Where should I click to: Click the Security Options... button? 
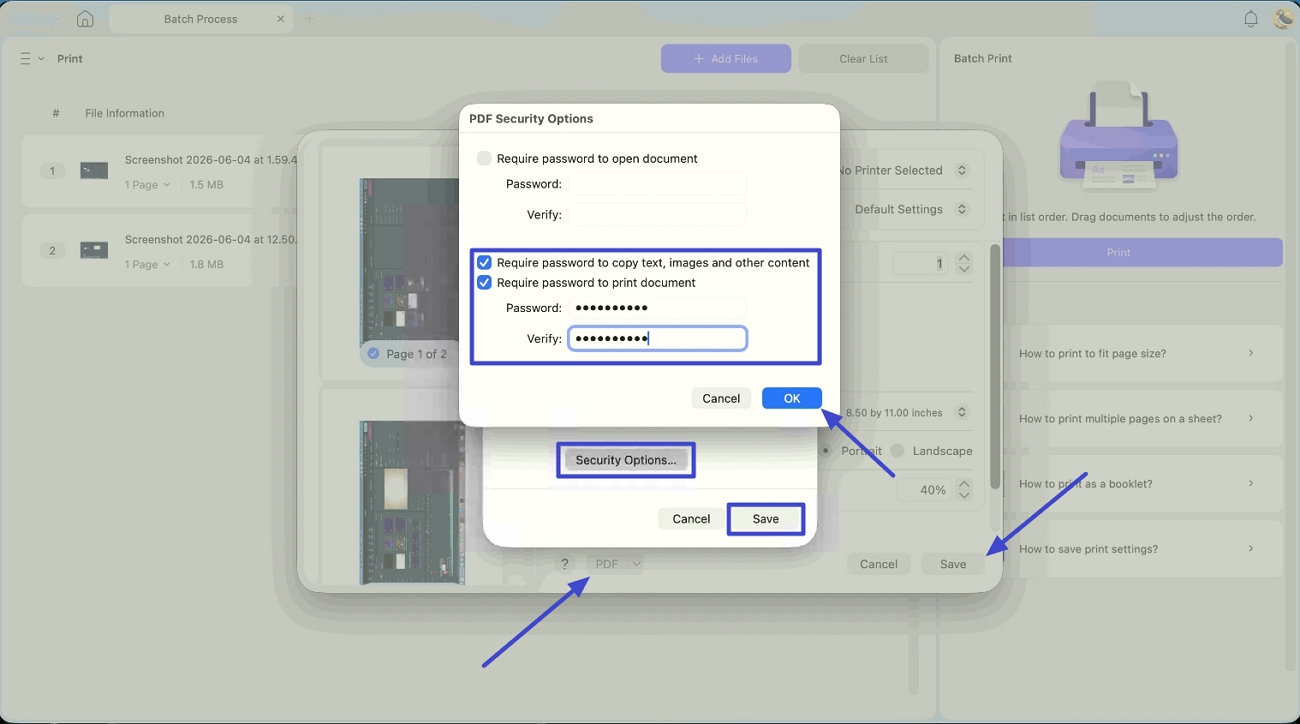626,460
